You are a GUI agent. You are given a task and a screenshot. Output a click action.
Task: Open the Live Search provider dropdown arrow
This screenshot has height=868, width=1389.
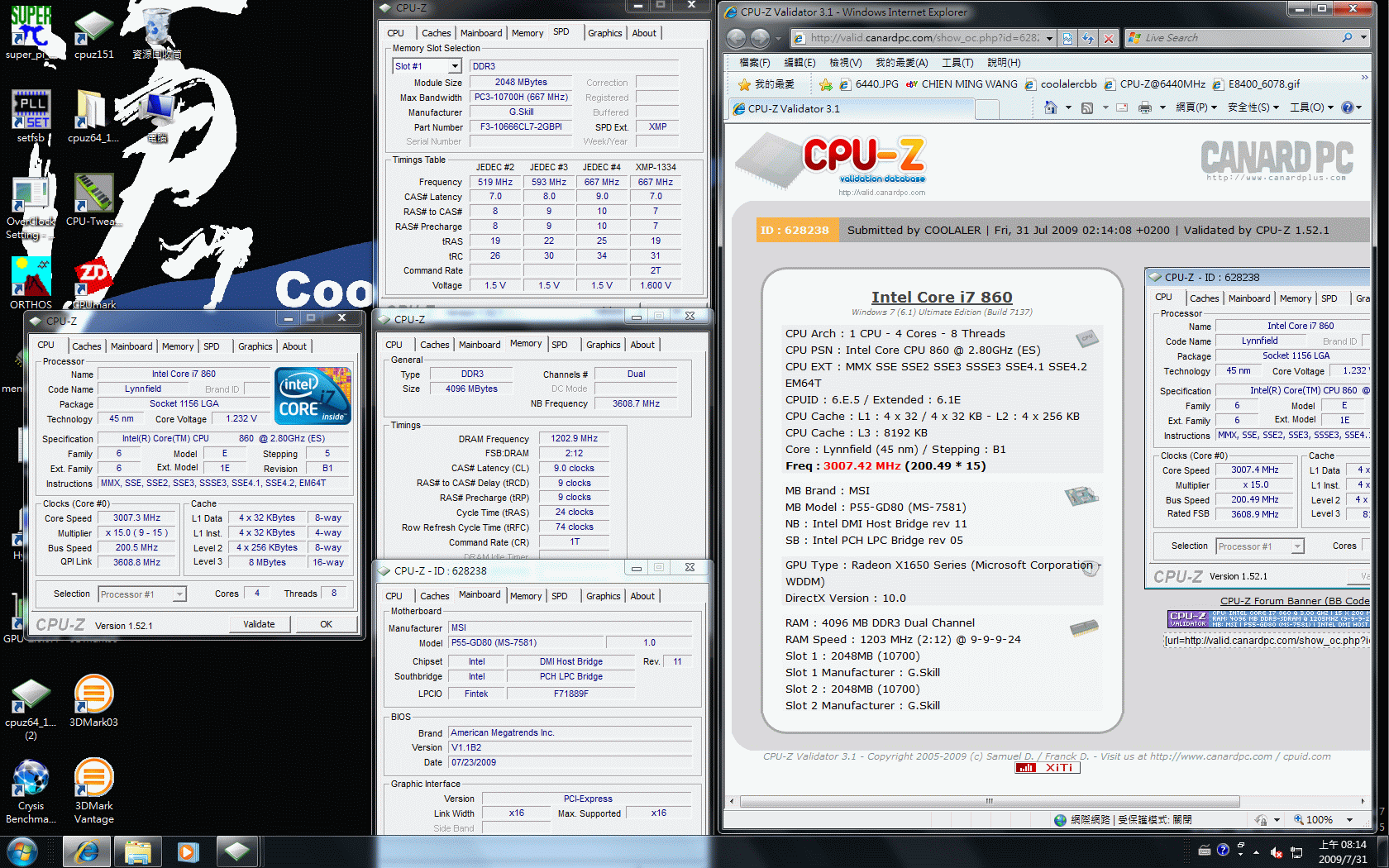pyautogui.click(x=1363, y=38)
